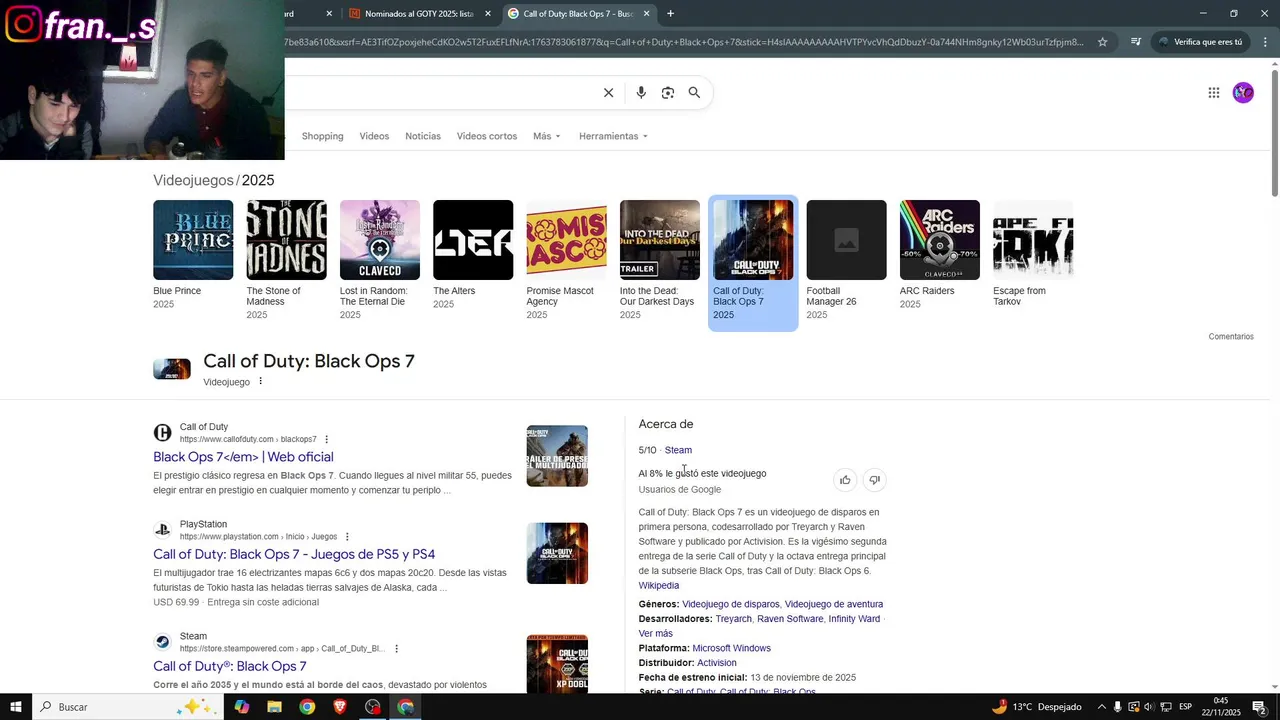Select The Alters game card

point(473,256)
